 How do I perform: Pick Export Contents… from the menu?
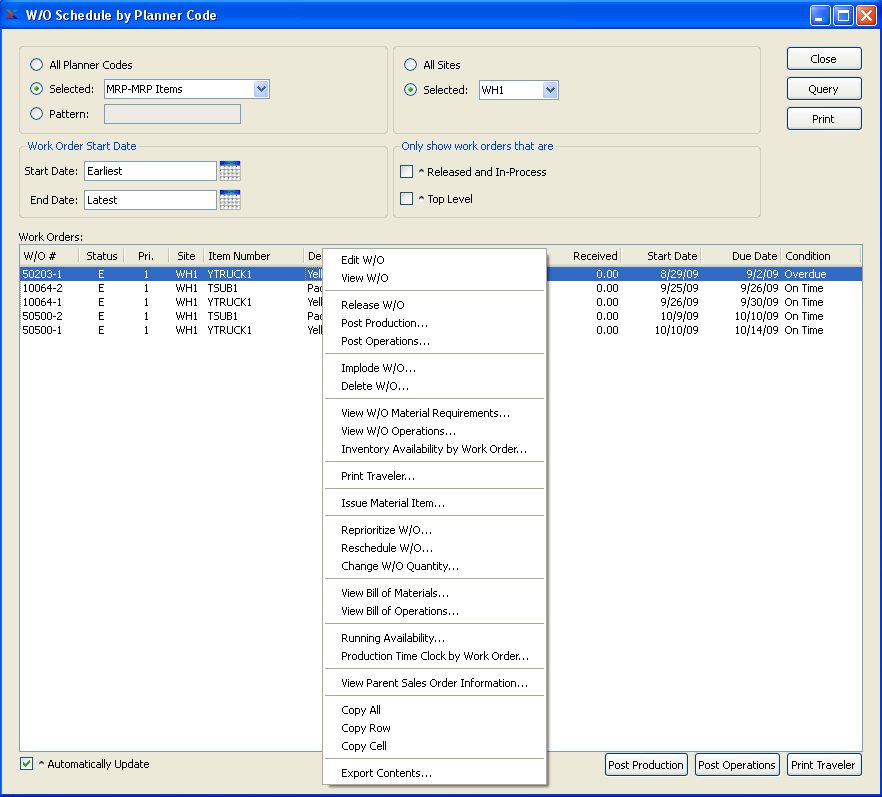(x=386, y=773)
